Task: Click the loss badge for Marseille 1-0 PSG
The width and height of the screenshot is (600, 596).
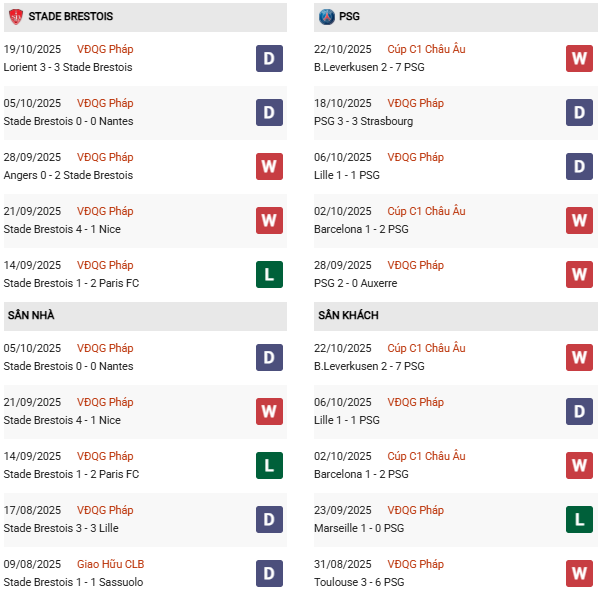Action: 580,519
